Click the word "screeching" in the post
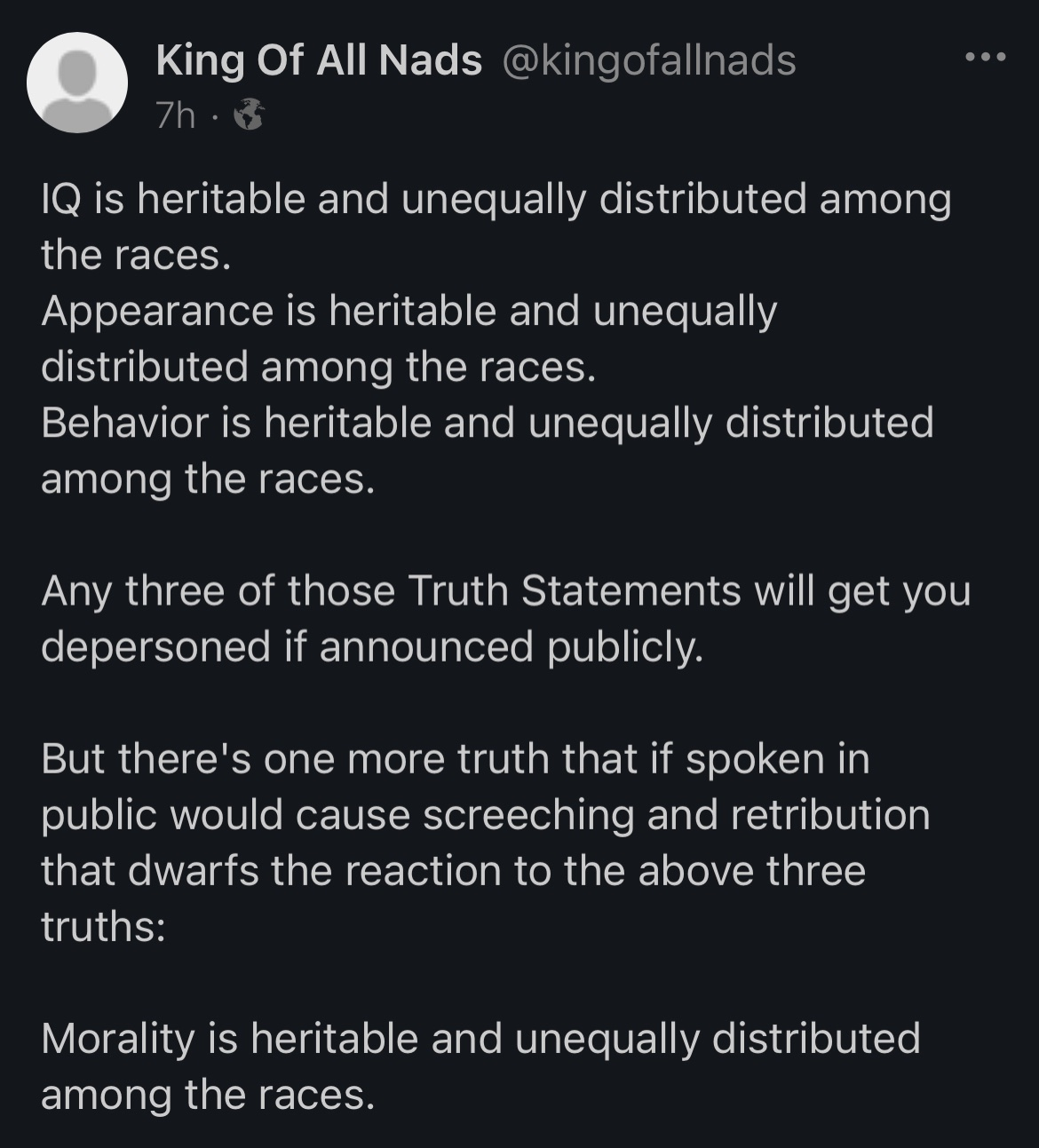Image resolution: width=1039 pixels, height=1148 pixels. click(528, 815)
